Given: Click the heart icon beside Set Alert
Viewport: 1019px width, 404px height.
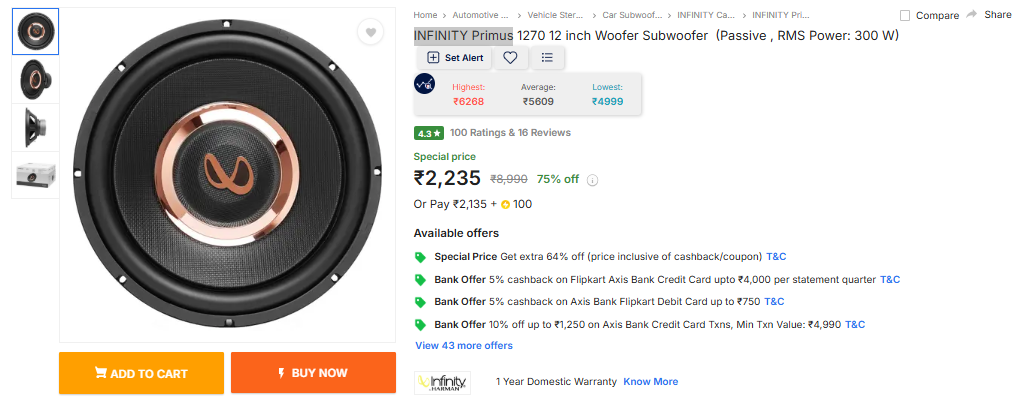Looking at the screenshot, I should 510,58.
